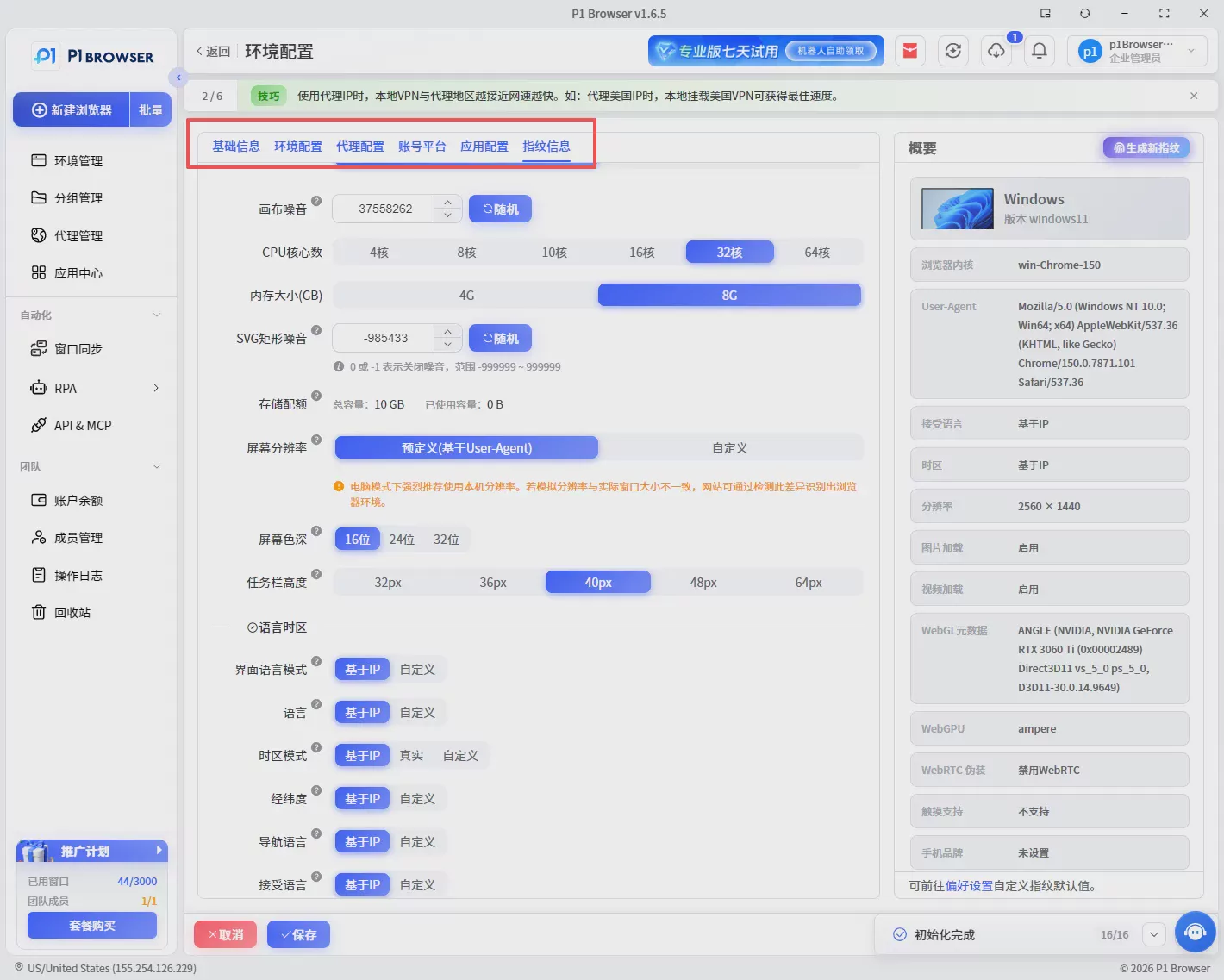Click the Windows 11 wallpaper thumbnail
Screen dimensions: 1224x980
coord(957,209)
